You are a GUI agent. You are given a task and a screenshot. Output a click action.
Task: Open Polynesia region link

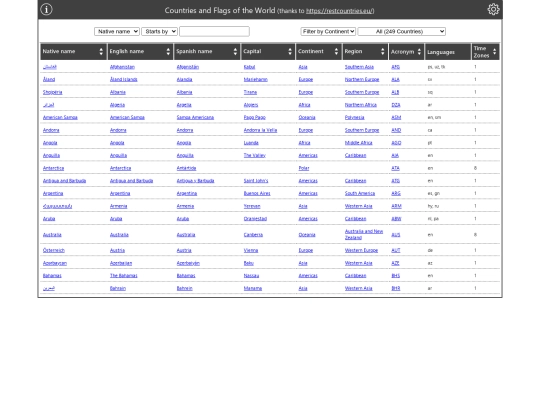tap(355, 117)
